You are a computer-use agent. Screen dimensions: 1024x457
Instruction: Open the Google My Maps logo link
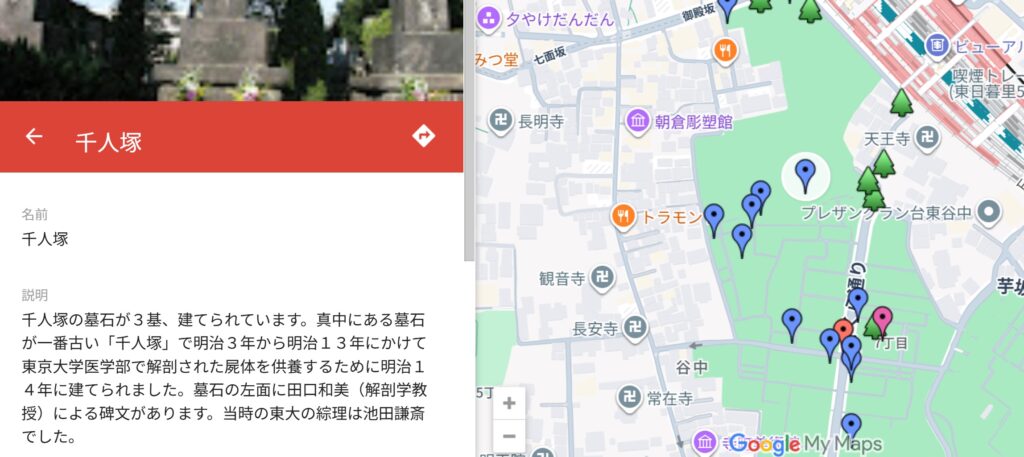point(805,443)
